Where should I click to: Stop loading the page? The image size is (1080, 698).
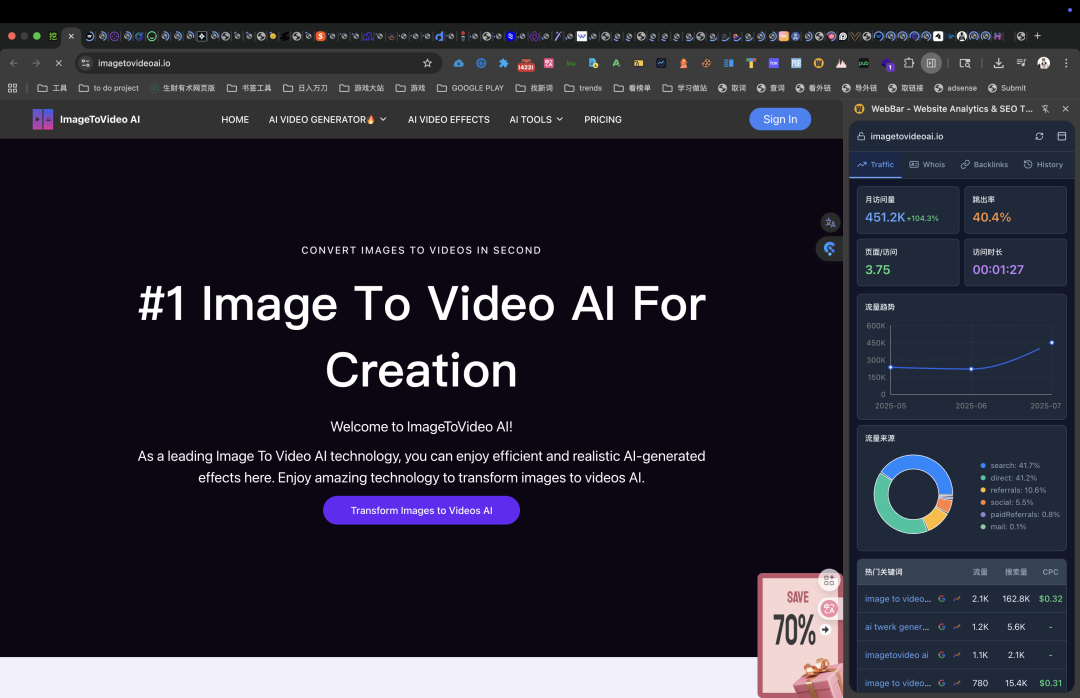pyautogui.click(x=59, y=63)
